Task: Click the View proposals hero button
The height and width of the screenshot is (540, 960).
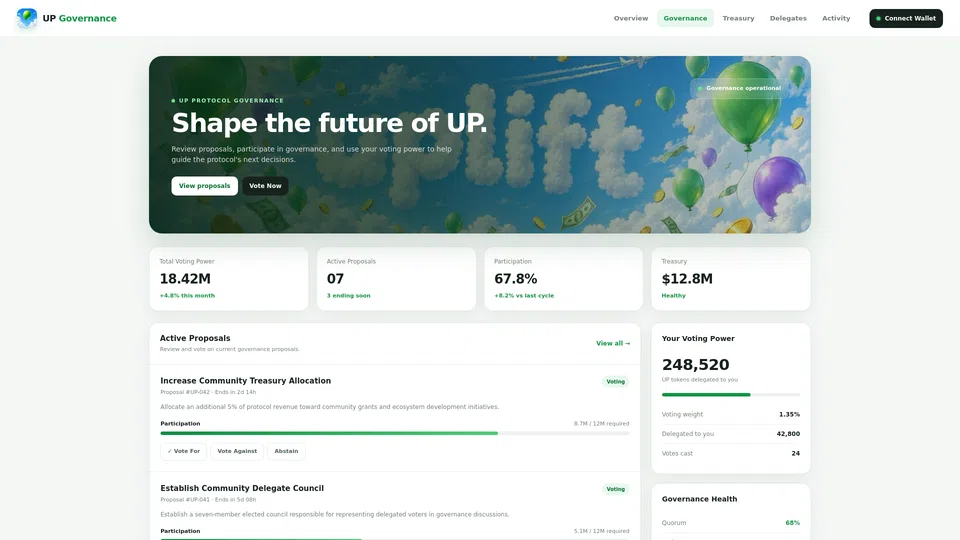Action: pyautogui.click(x=204, y=186)
